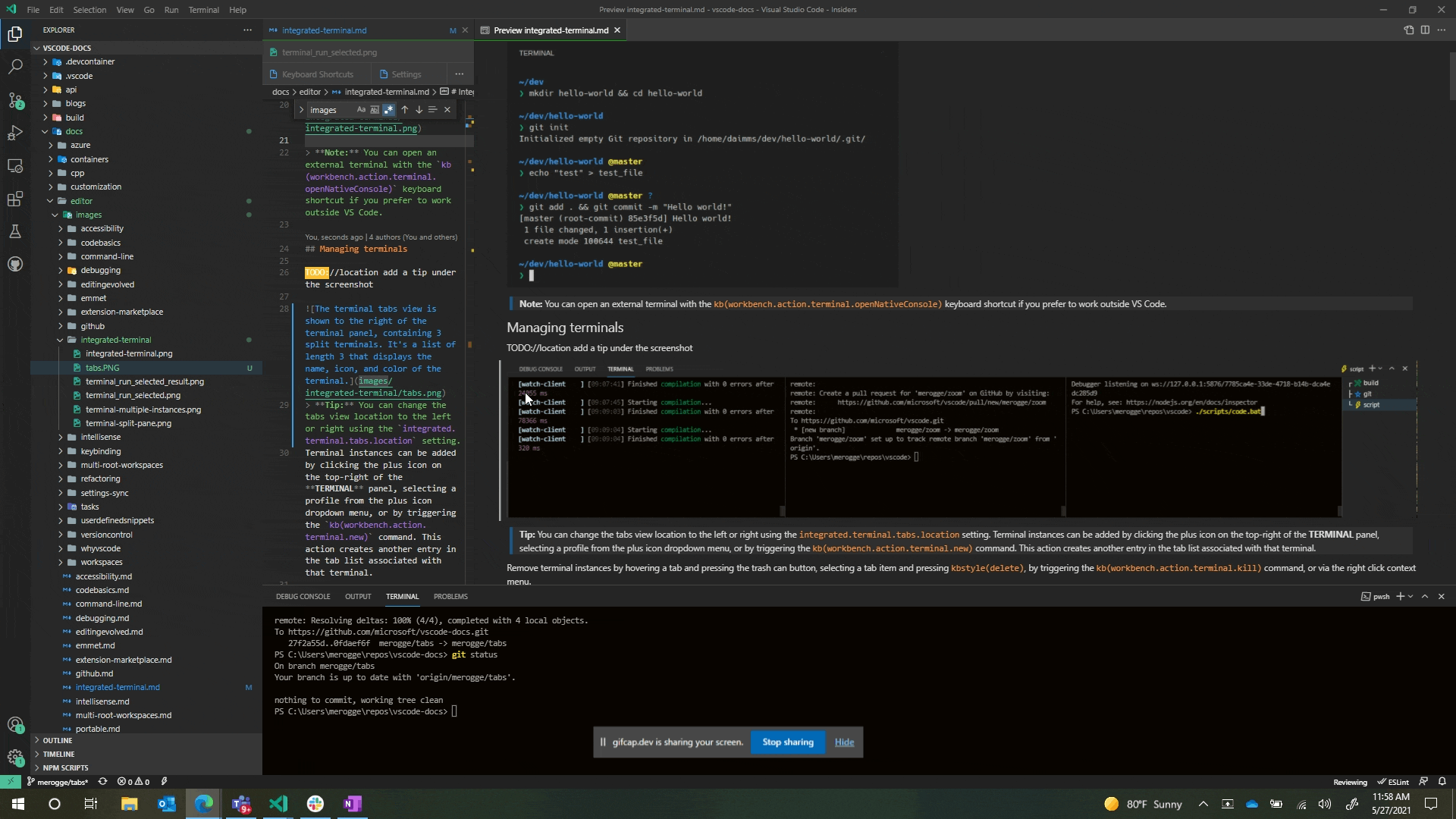Image resolution: width=1456 pixels, height=819 pixels.
Task: Open Manage gear menu in activity bar
Action: 16,758
